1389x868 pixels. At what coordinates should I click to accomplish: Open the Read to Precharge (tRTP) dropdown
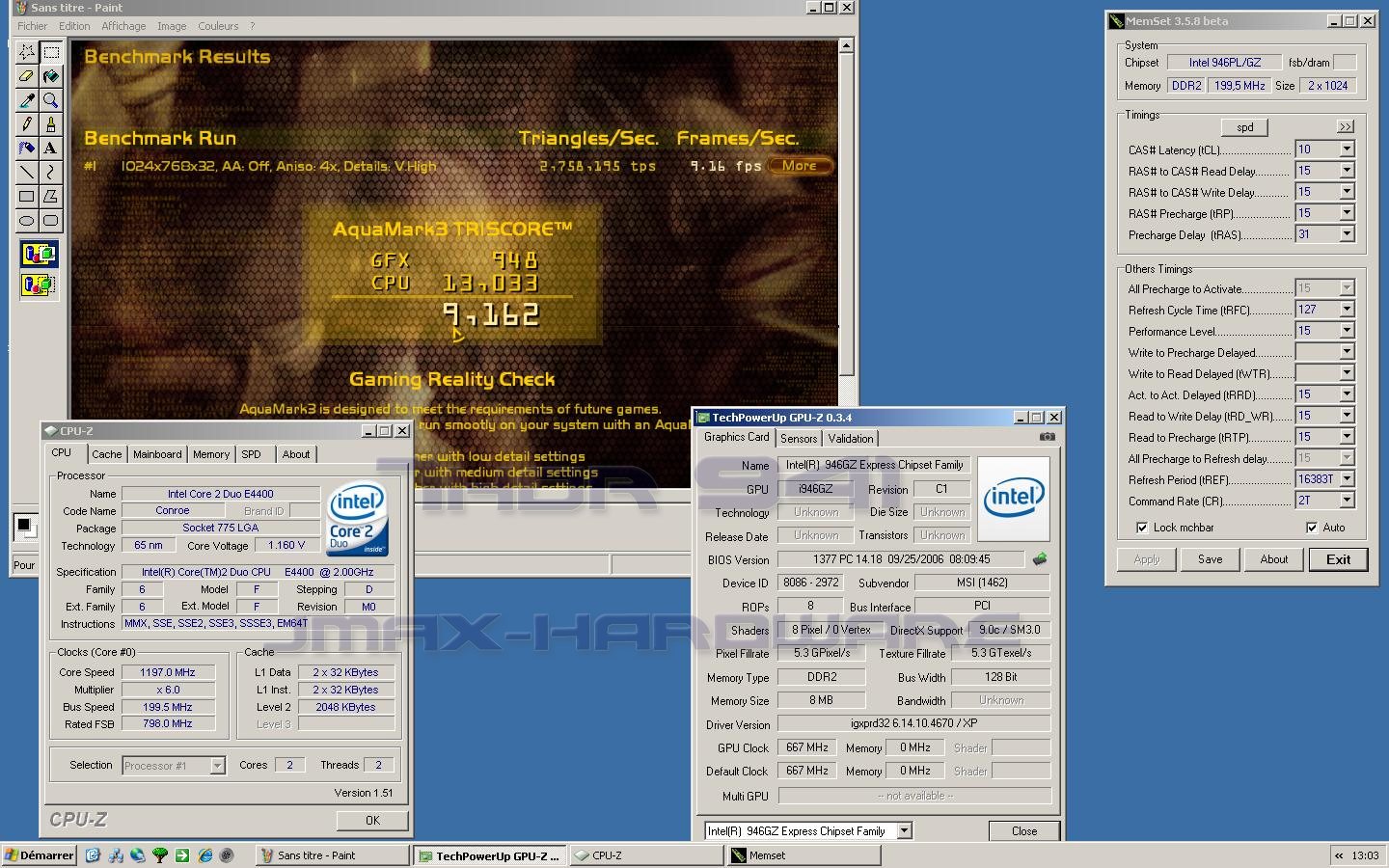[x=1347, y=437]
